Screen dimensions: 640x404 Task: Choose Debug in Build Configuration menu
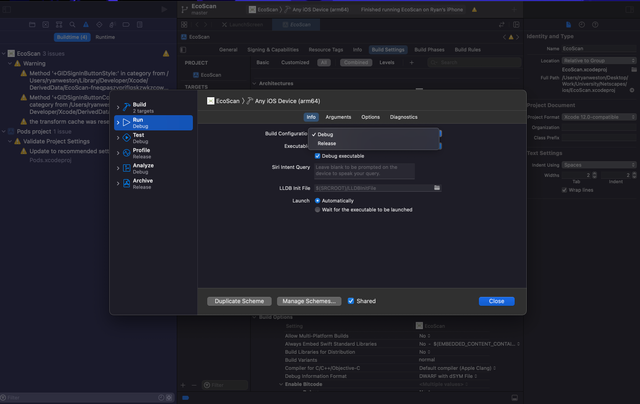point(374,134)
